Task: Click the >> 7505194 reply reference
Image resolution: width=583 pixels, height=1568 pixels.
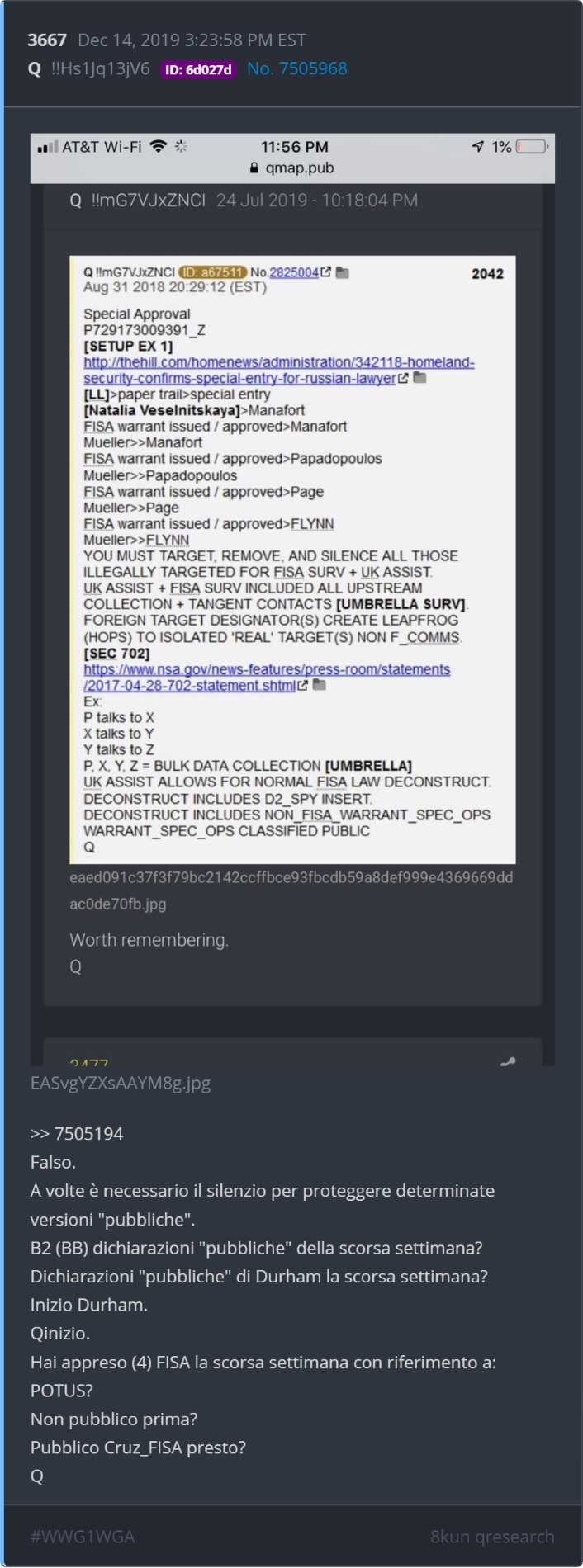Action: click(77, 1134)
